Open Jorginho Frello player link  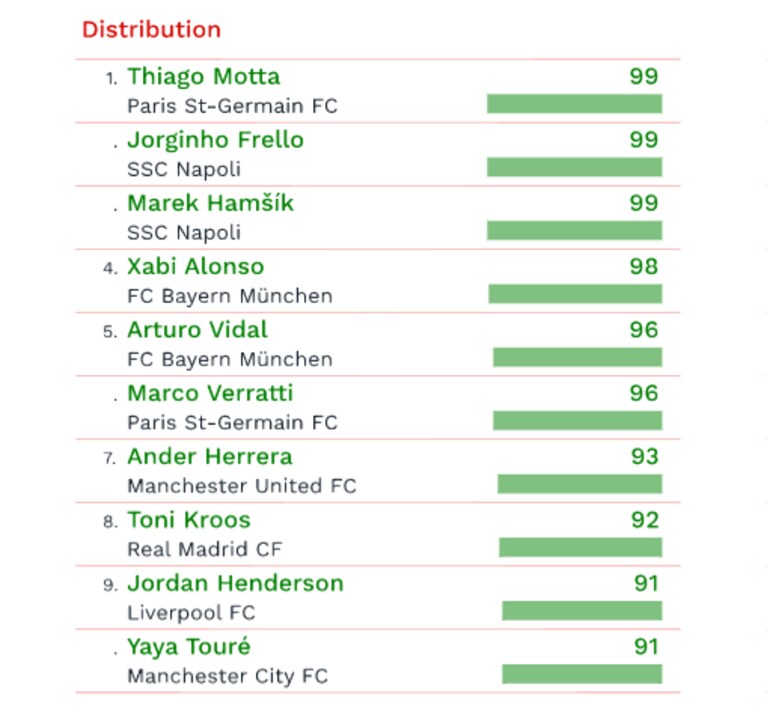(x=215, y=140)
